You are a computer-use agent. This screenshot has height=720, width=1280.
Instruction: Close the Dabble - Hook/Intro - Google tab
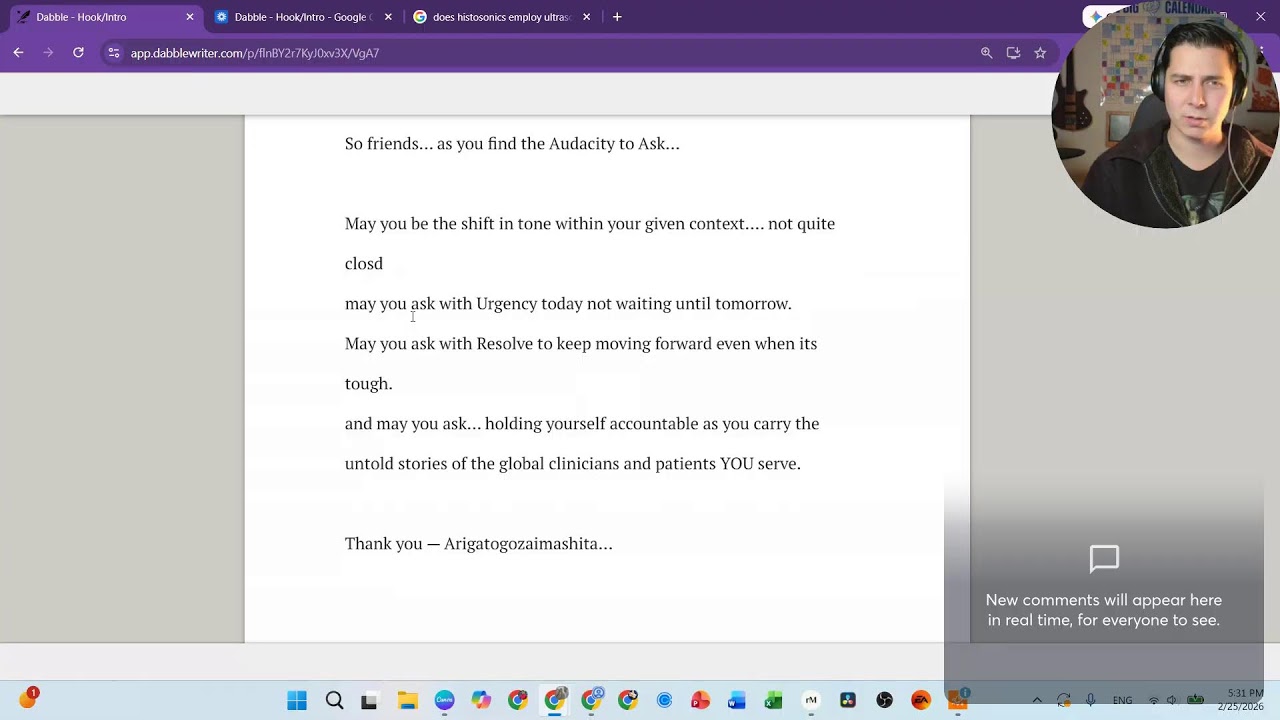(x=388, y=17)
